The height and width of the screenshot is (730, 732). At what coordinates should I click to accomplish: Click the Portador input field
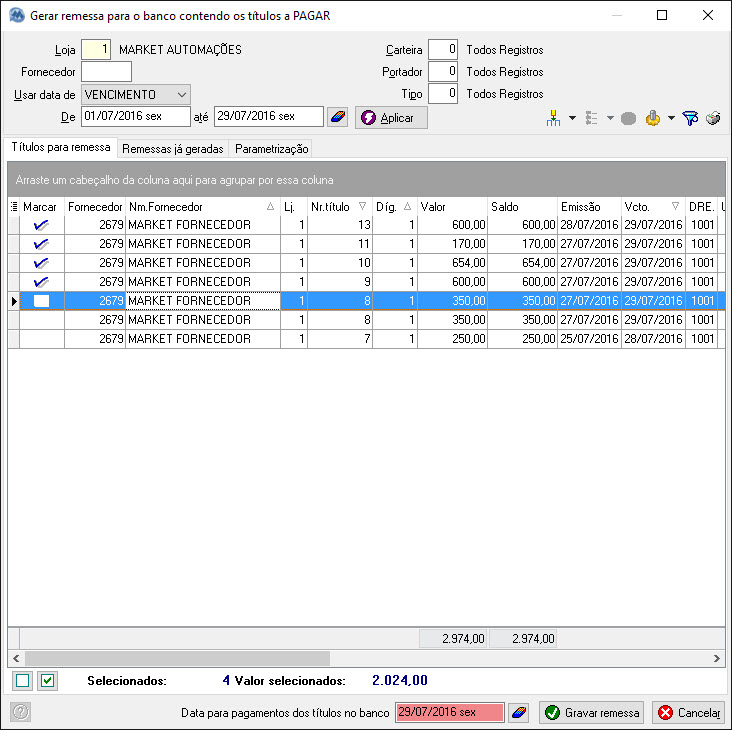443,71
